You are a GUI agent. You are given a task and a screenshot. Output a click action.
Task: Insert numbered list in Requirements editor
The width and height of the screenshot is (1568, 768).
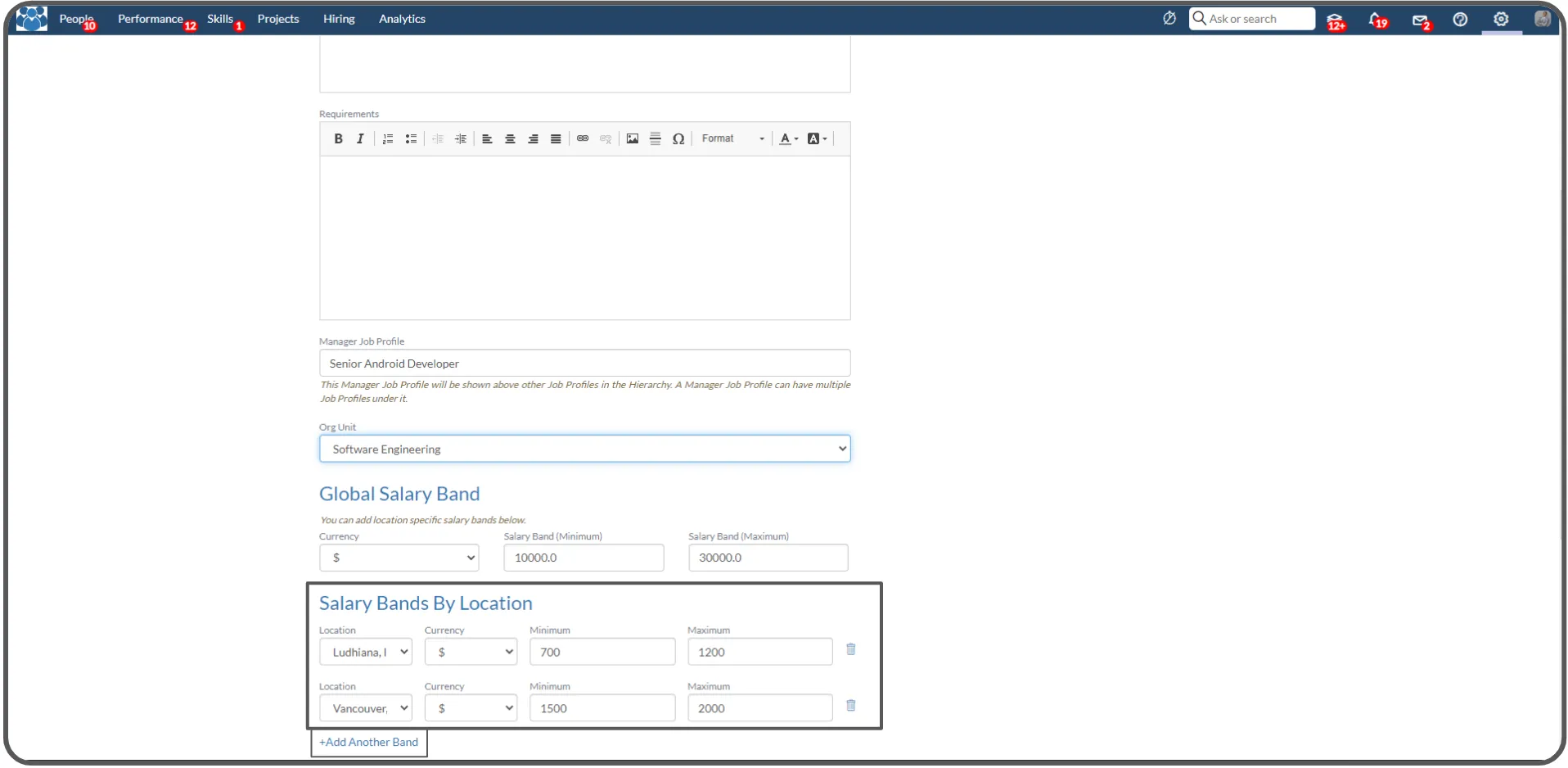point(388,139)
